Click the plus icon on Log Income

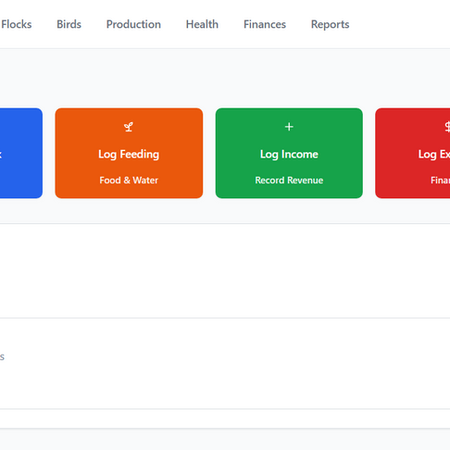[289, 127]
